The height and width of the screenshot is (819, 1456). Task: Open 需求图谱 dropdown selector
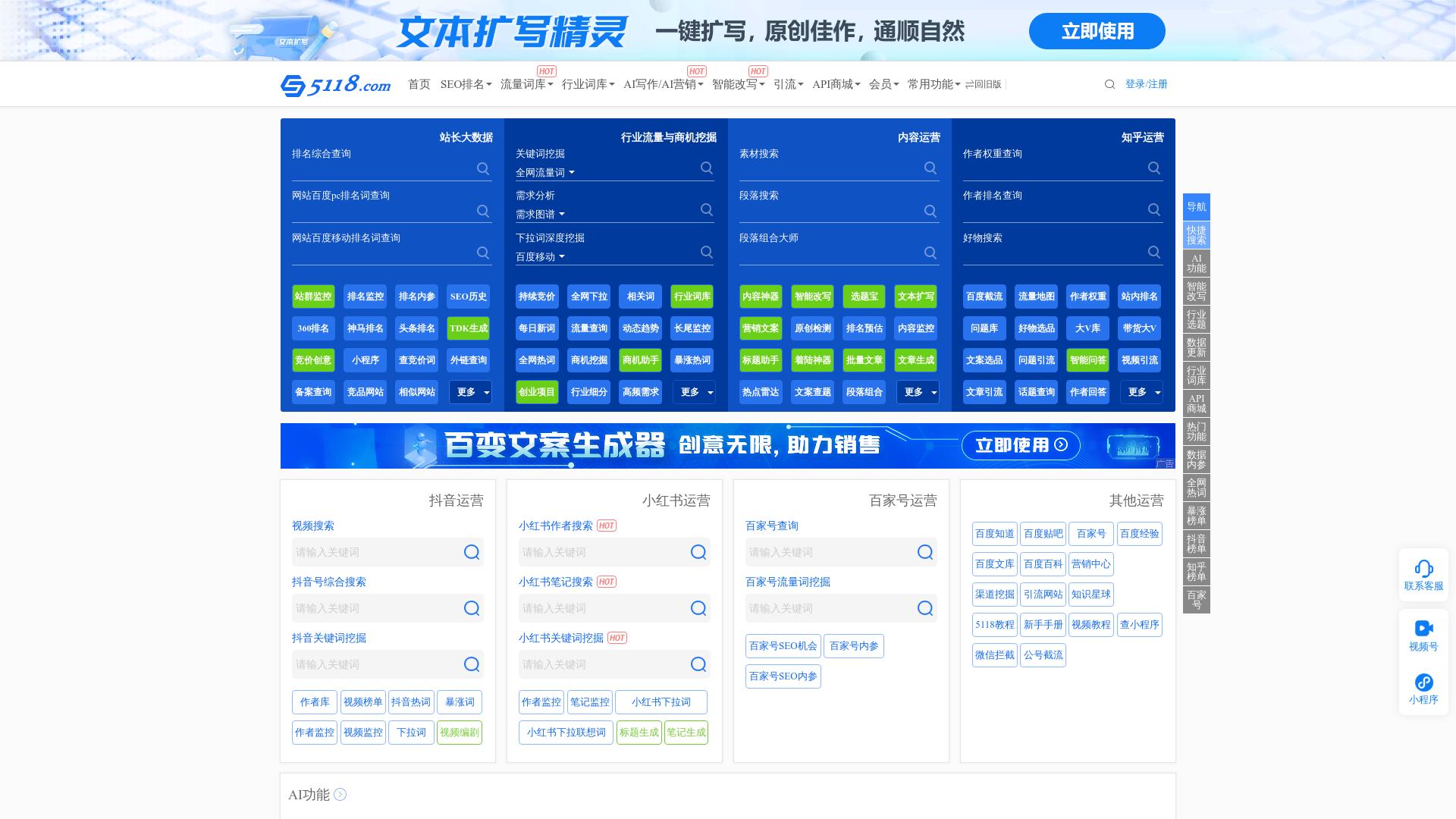(x=540, y=215)
